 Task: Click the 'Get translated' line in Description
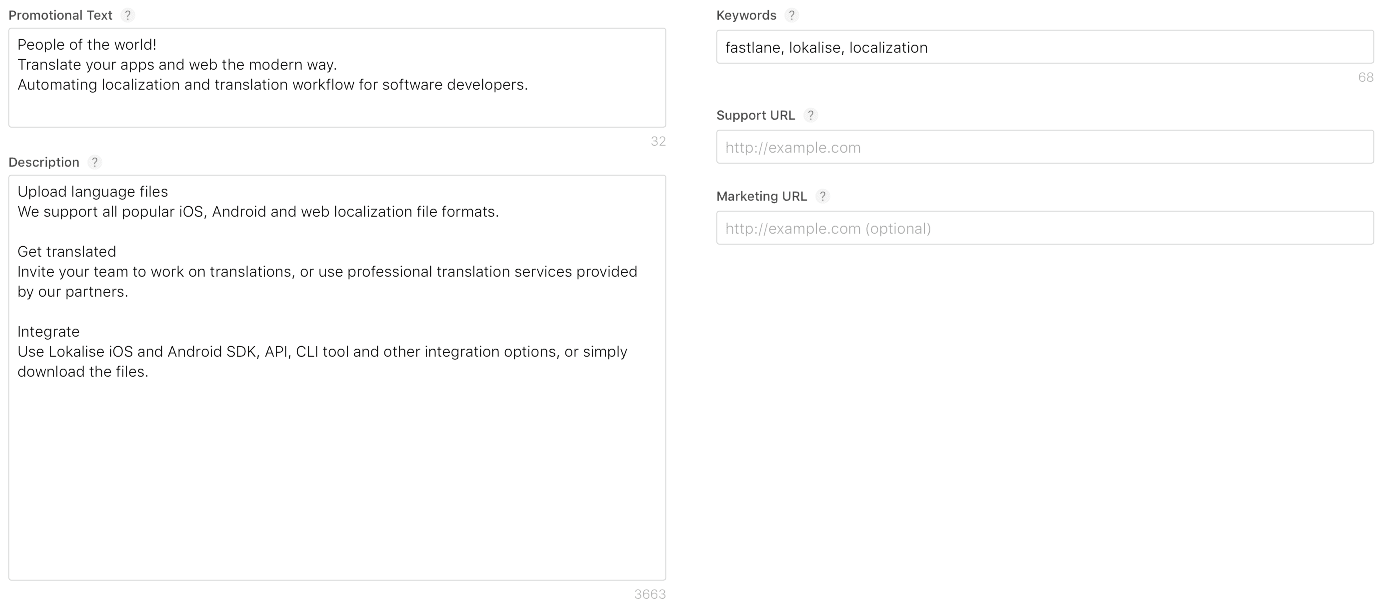(67, 252)
